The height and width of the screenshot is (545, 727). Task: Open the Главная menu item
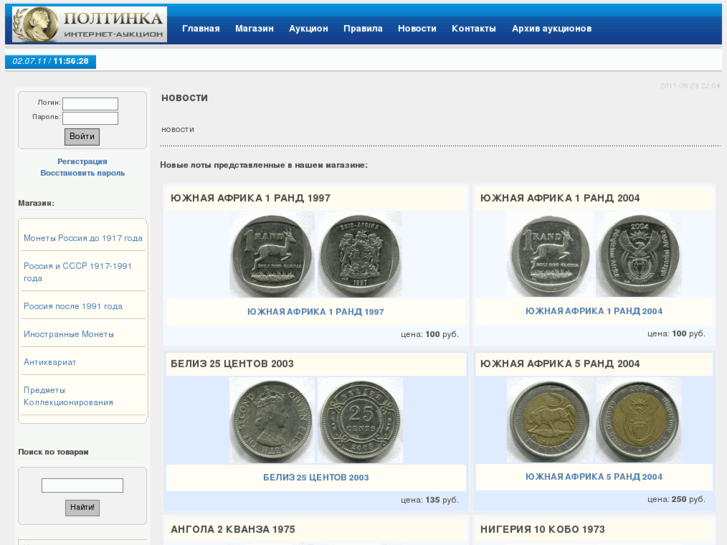(x=201, y=29)
